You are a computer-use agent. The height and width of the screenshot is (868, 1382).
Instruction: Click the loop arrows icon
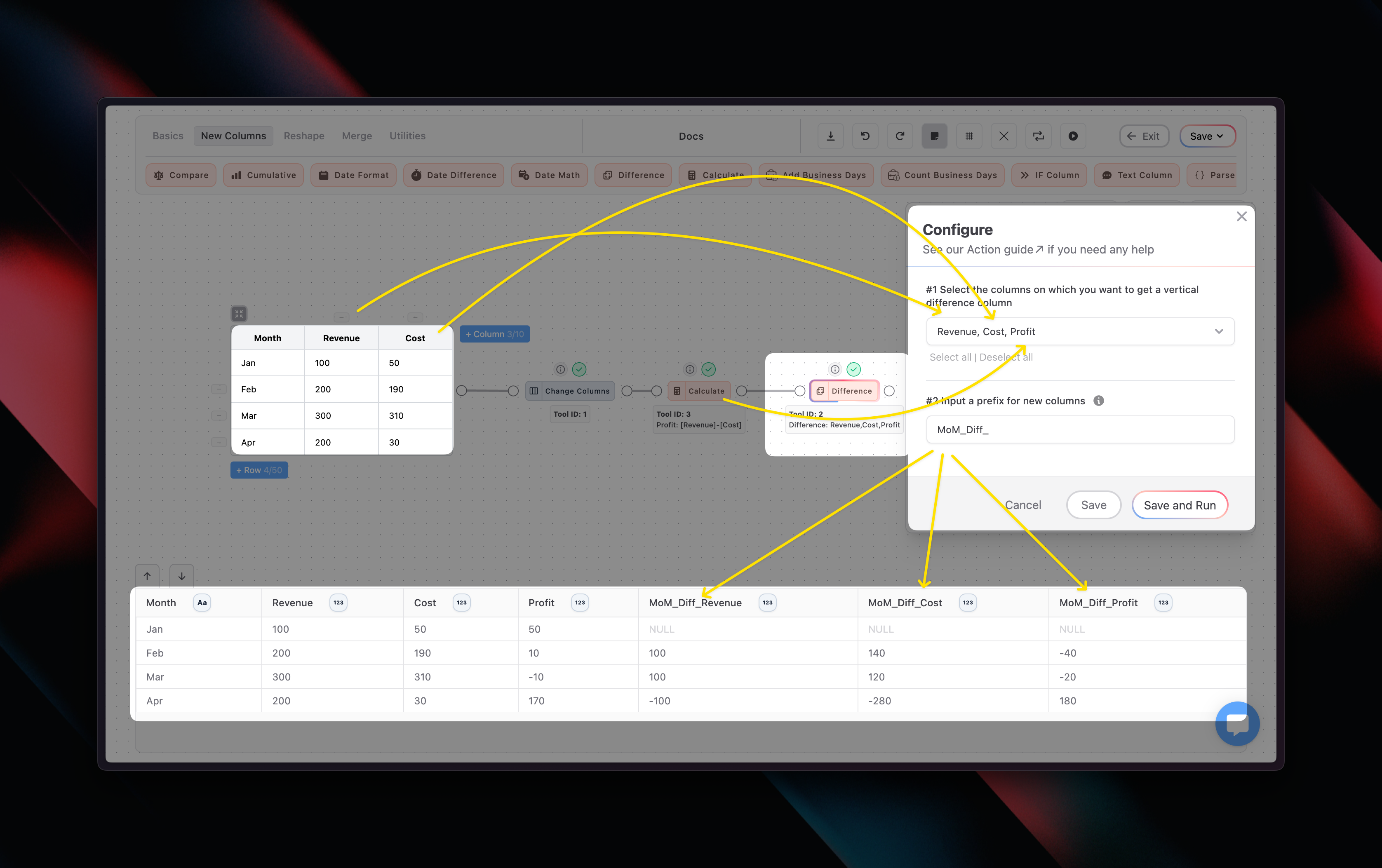[1038, 136]
